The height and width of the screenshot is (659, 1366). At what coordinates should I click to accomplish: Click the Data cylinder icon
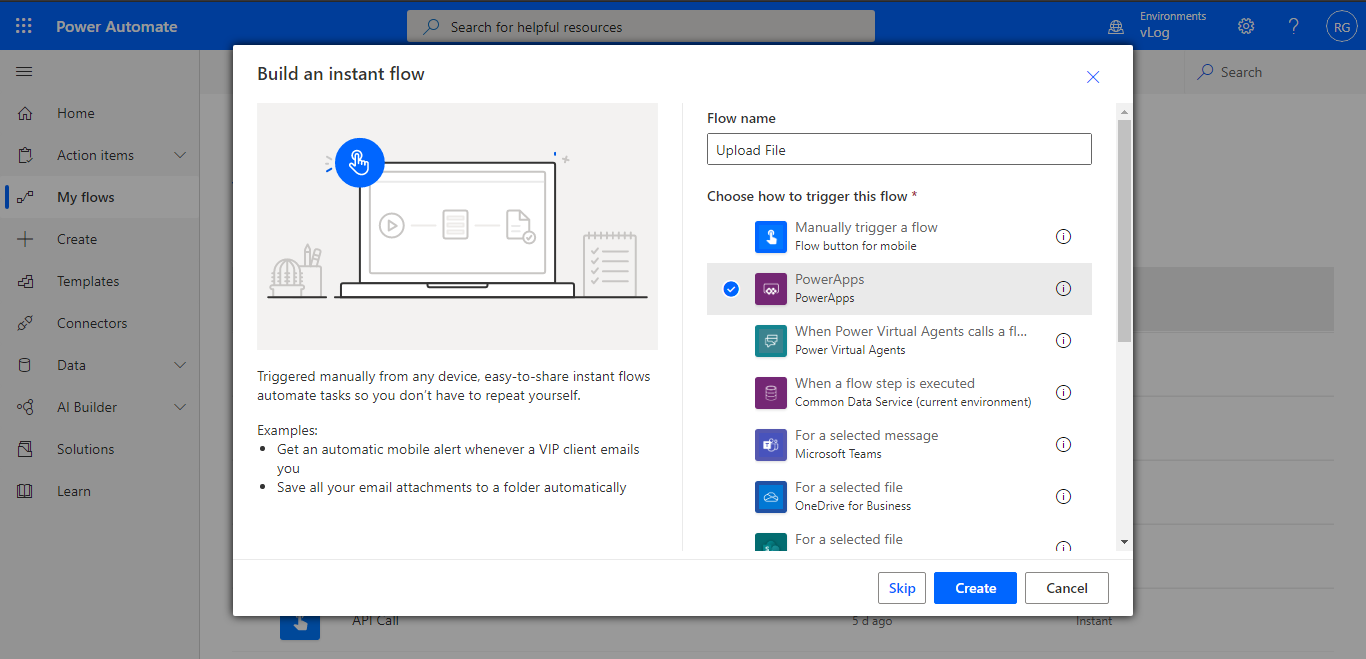pos(26,365)
